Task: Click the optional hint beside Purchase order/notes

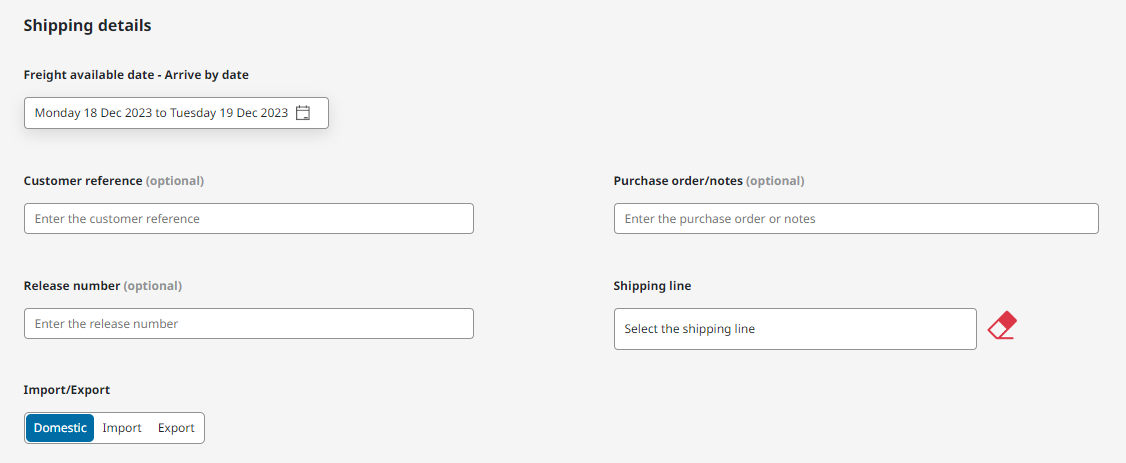Action: (x=775, y=181)
